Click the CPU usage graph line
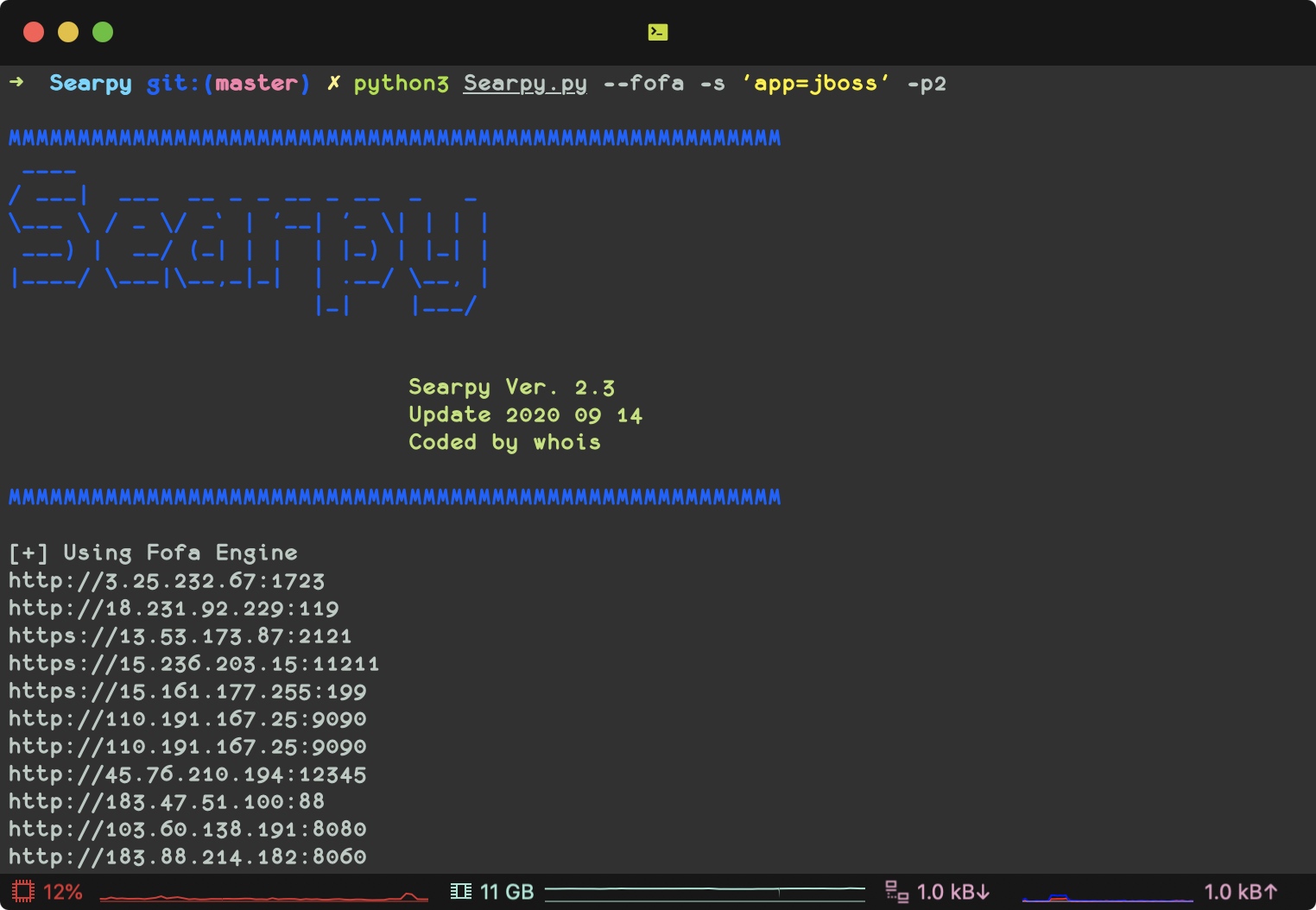1316x910 pixels. [263, 897]
